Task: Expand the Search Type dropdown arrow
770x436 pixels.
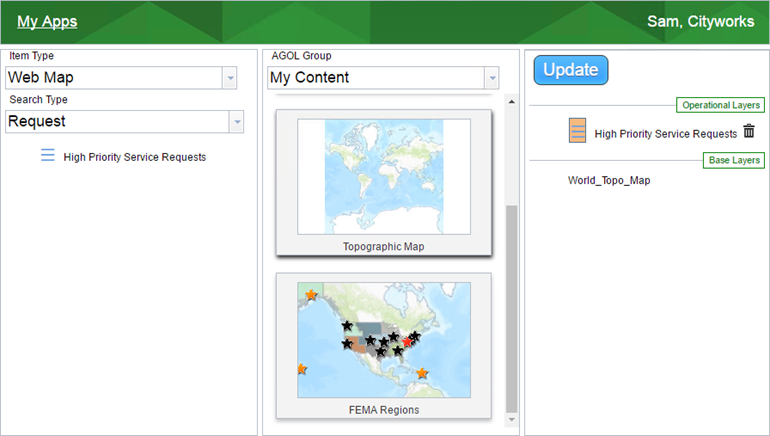Action: 237,122
